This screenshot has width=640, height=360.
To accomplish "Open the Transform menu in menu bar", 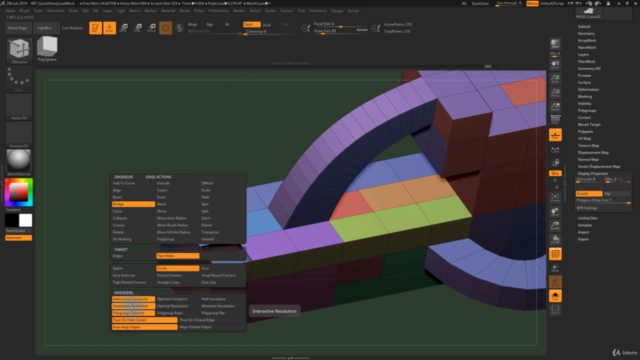I will click(x=318, y=11).
